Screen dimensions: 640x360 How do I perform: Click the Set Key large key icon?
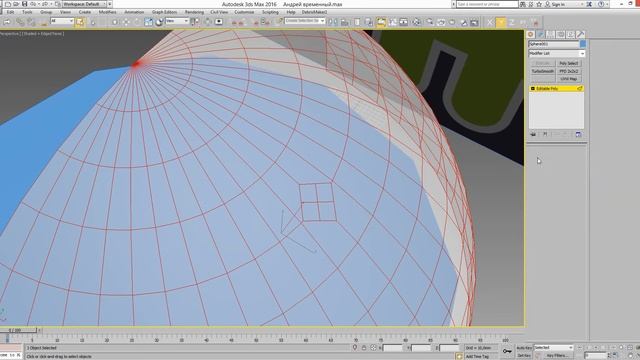click(x=507, y=351)
